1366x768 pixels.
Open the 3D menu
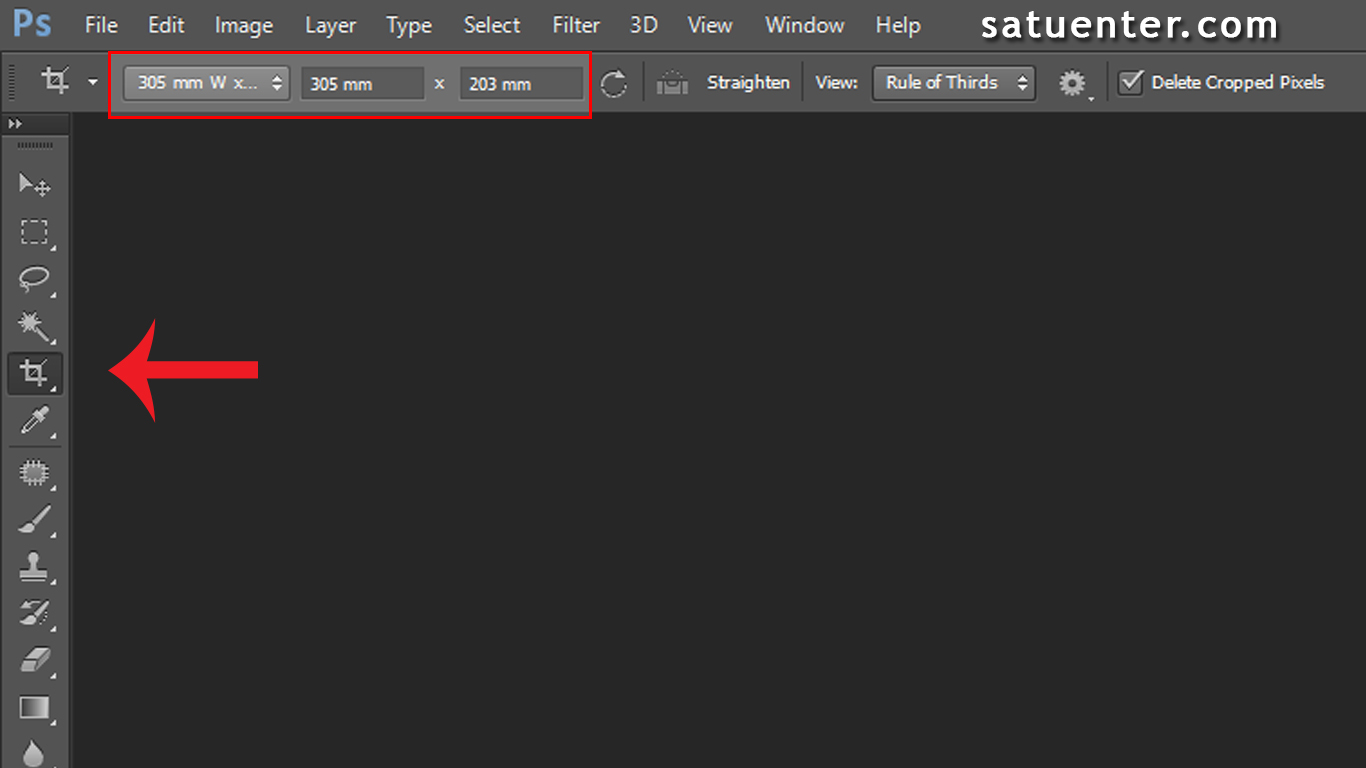(x=644, y=25)
